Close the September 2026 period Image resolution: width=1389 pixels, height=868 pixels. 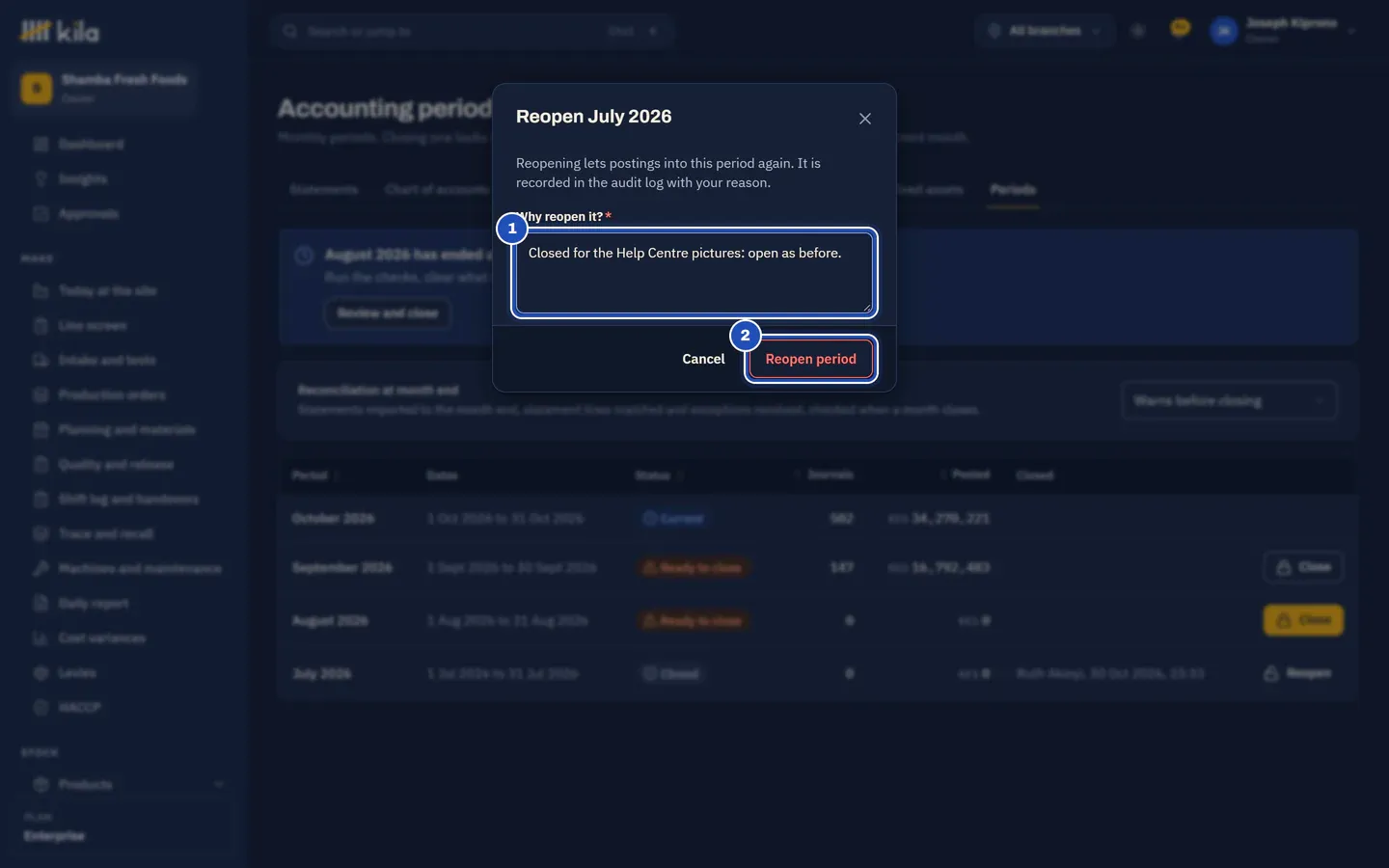click(1303, 567)
